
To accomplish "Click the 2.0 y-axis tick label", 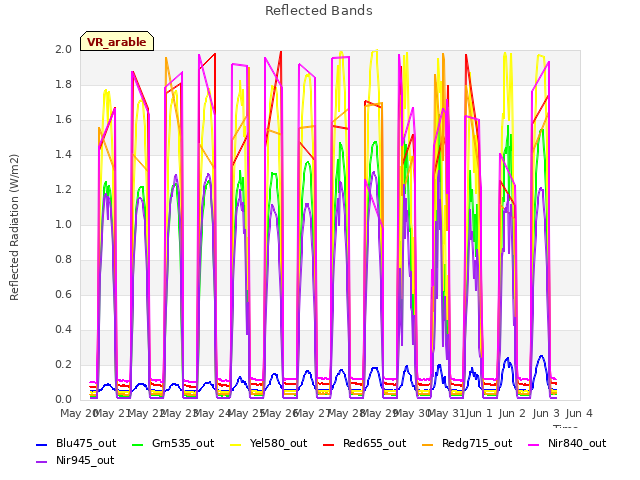I will [x=64, y=49].
